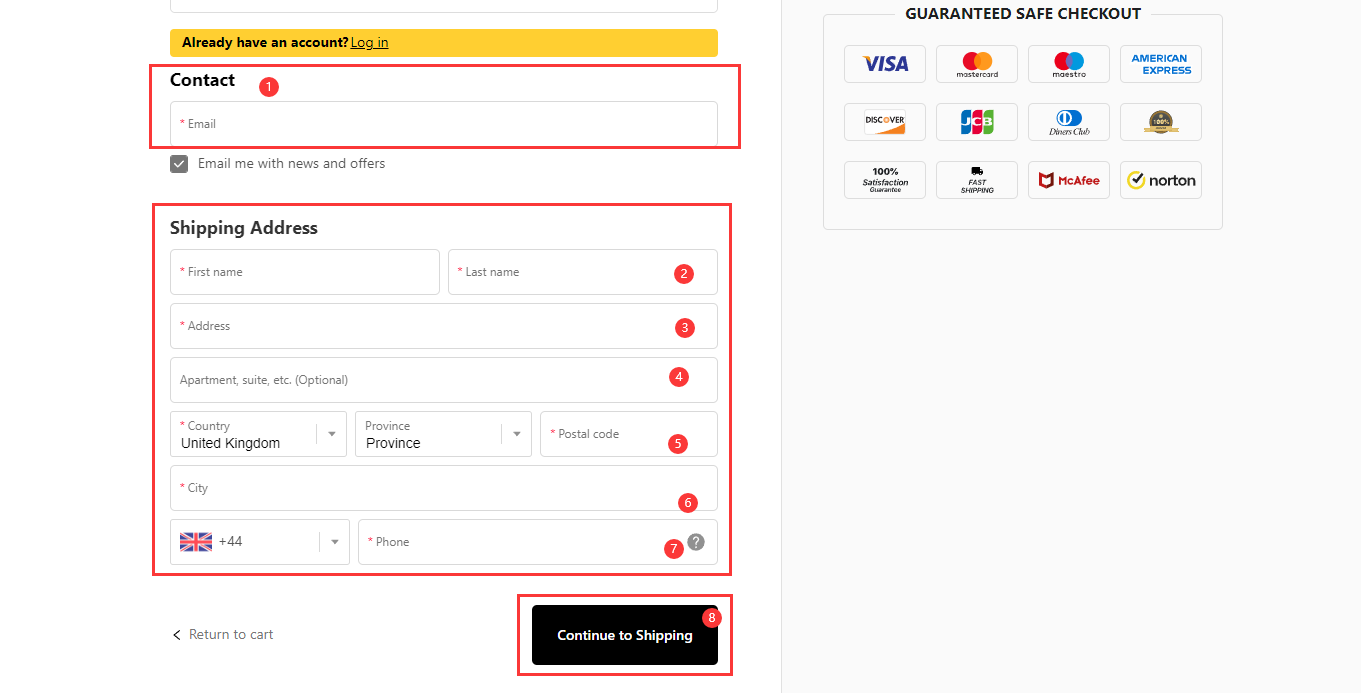Click the McAfee security badge

click(1068, 180)
